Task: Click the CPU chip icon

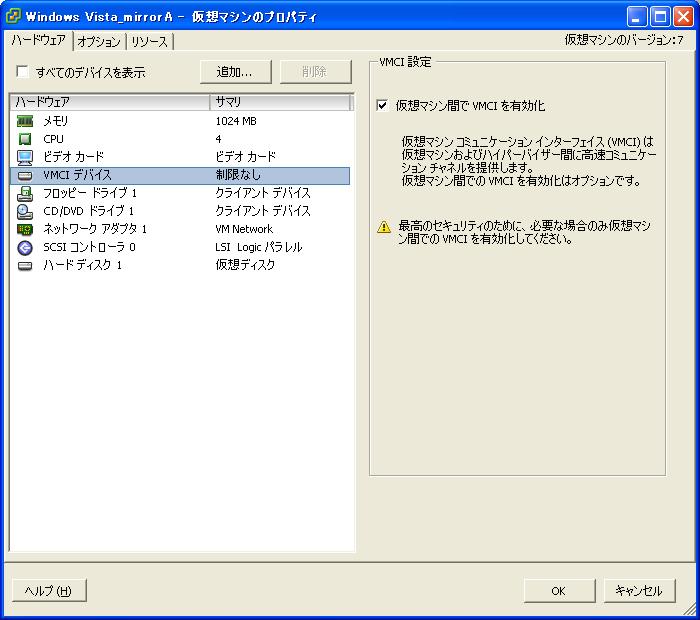Action: tap(25, 139)
